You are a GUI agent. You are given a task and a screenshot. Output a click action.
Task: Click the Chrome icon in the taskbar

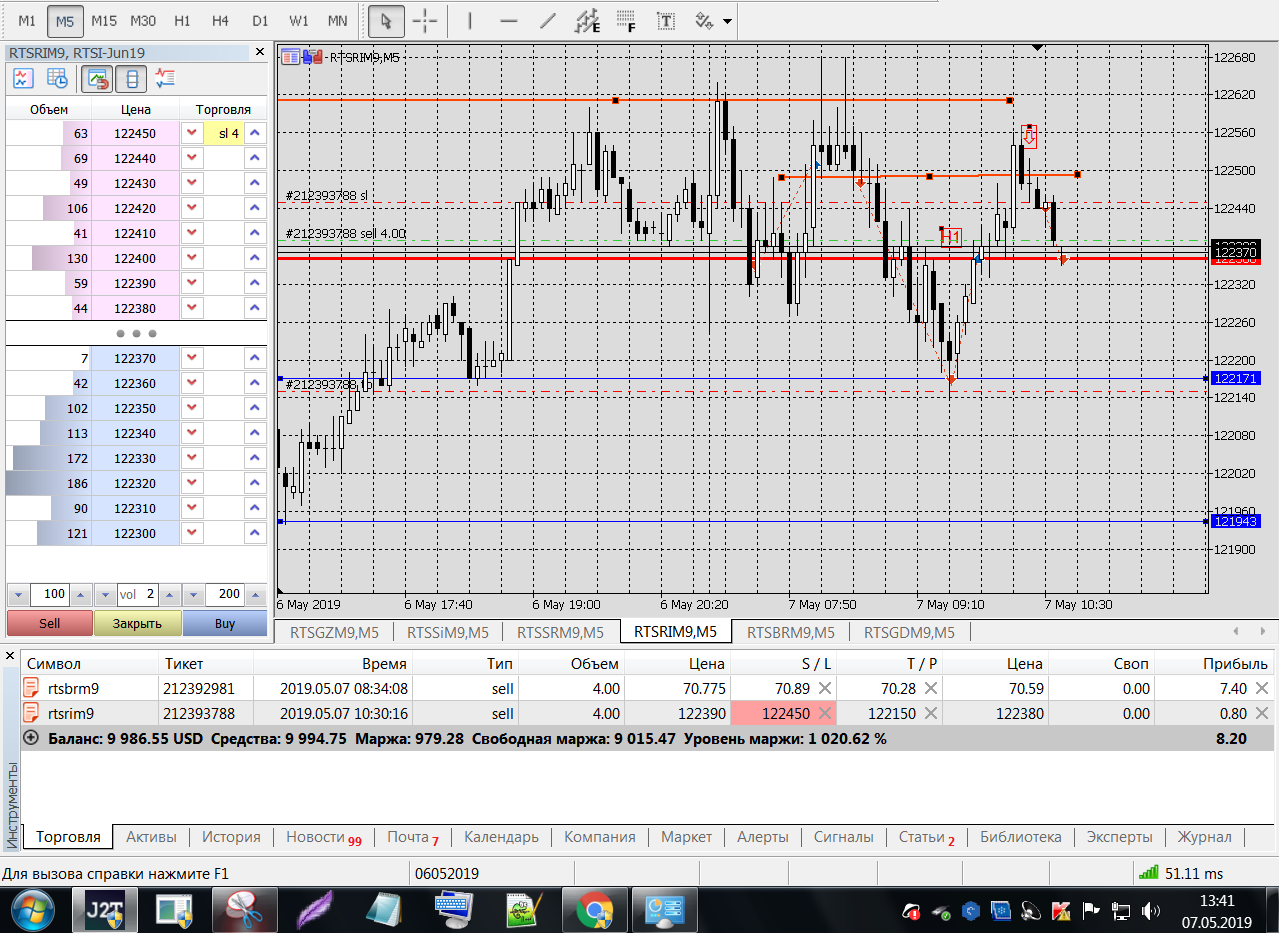pyautogui.click(x=594, y=910)
